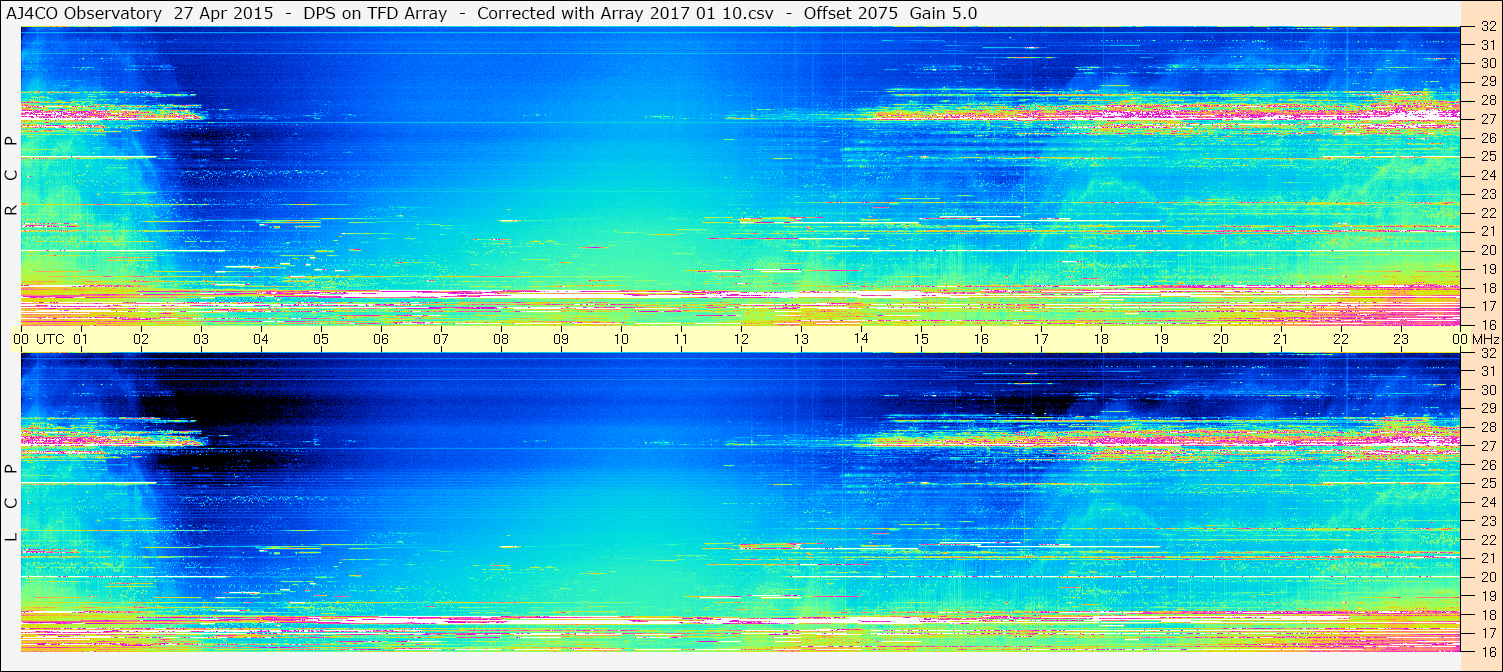The height and width of the screenshot is (672, 1503).
Task: Click 'Corrected with Array 2017 01 10.csv' text
Action: pyautogui.click(x=624, y=13)
